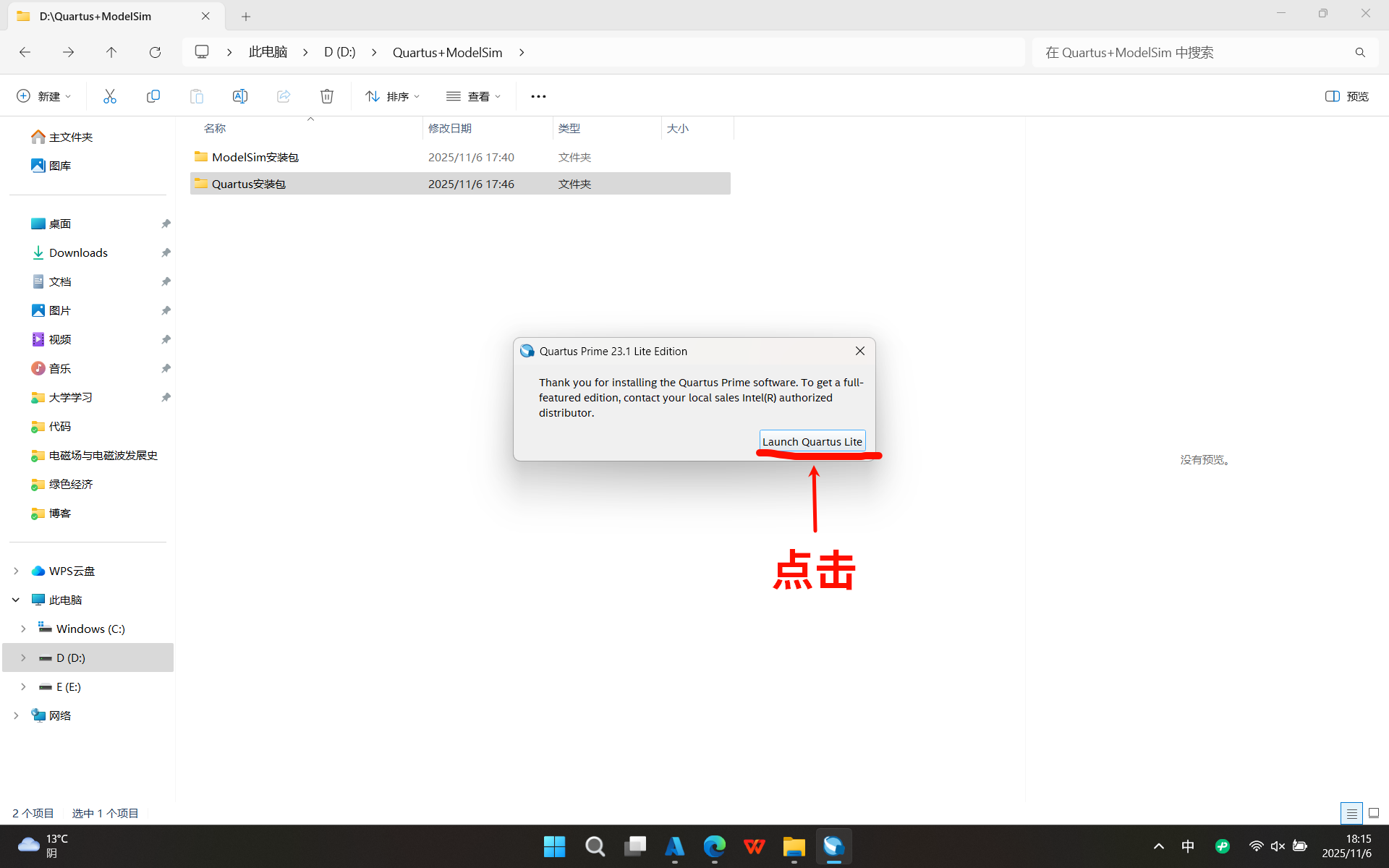This screenshot has height=868, width=1389.
Task: Select the ModelSim安装包 folder
Action: pos(460,157)
